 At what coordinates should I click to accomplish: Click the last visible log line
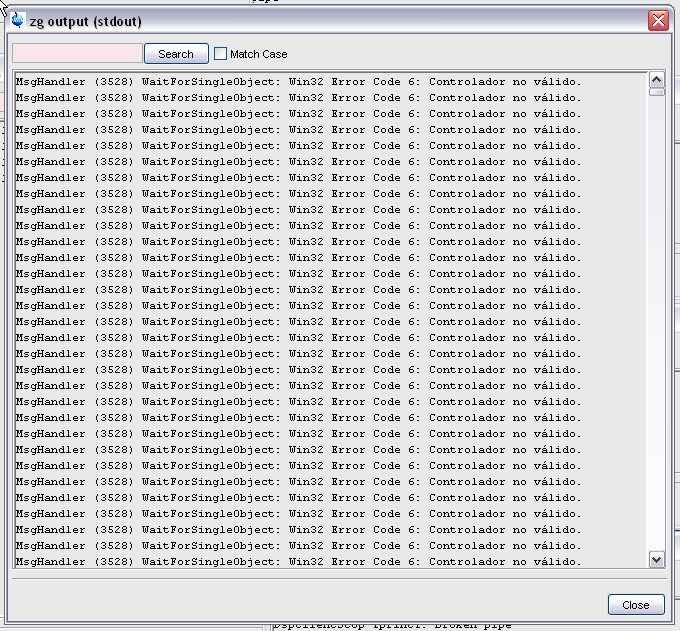[x=298, y=562]
